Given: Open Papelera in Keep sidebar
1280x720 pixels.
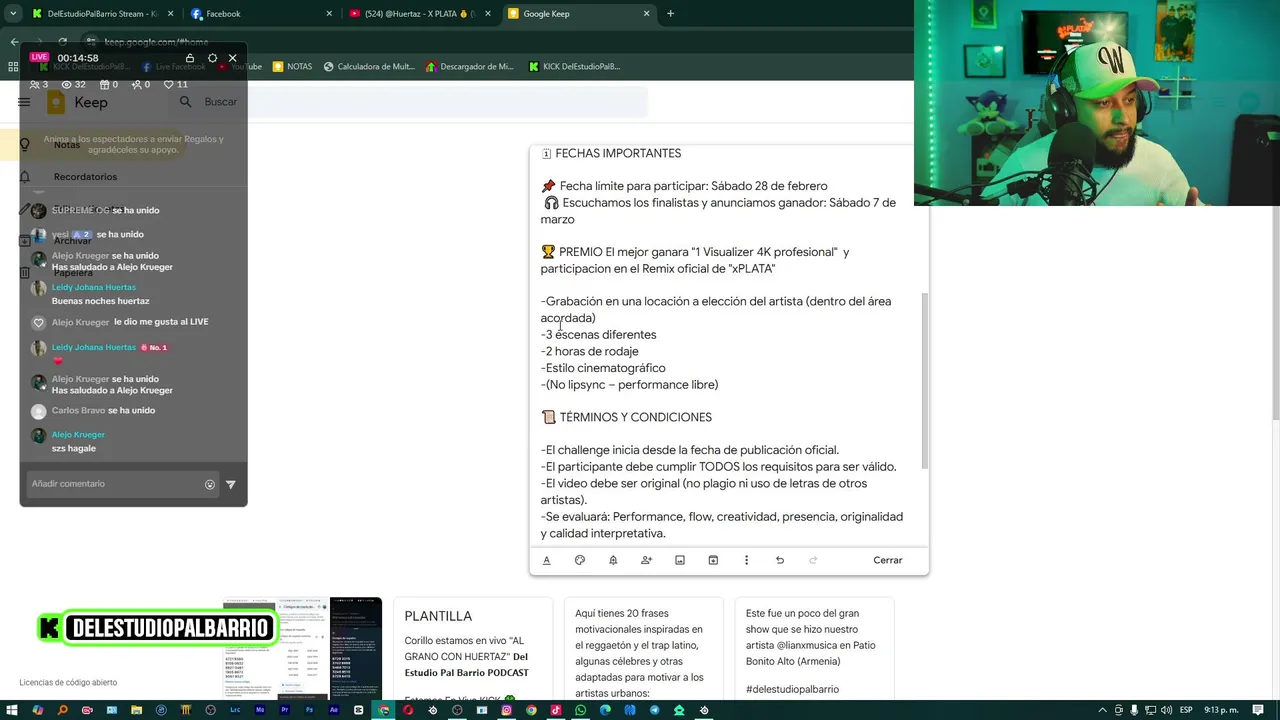Looking at the screenshot, I should [x=73, y=273].
